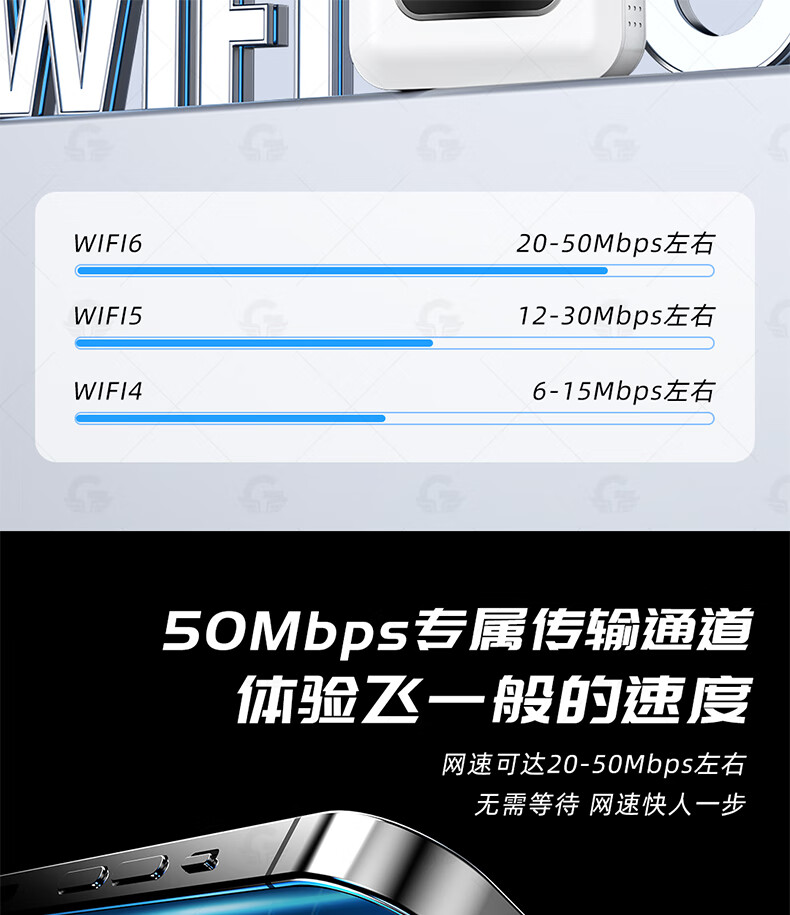Click the WIFI4 speed progress bar
790x915 pixels.
pyautogui.click(x=394, y=418)
